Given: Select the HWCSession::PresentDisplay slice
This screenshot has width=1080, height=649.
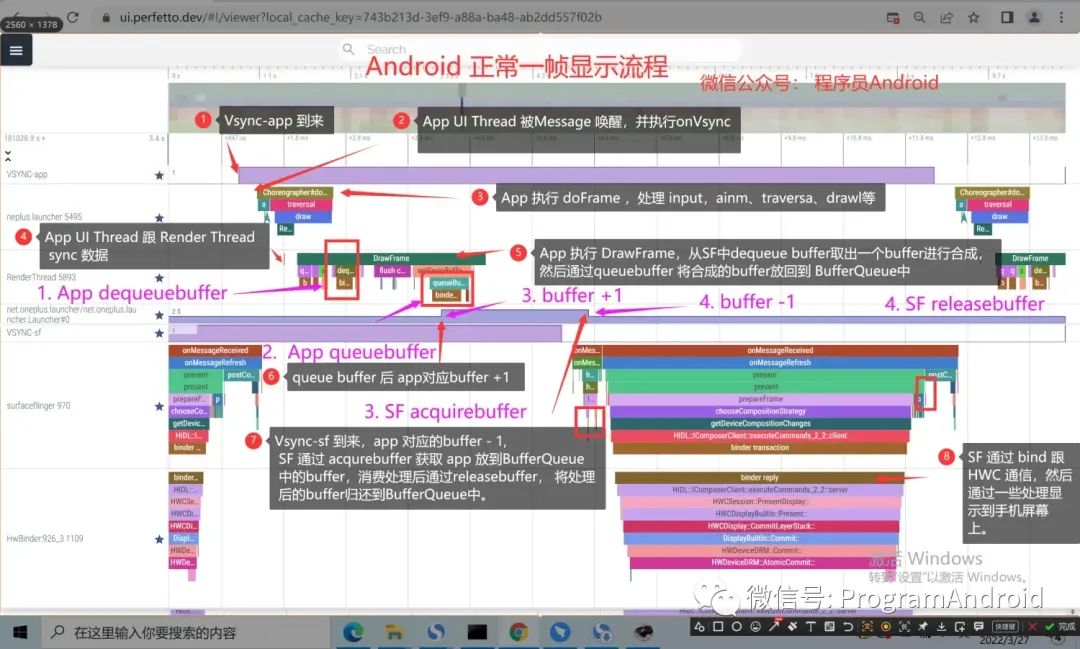Looking at the screenshot, I should (x=760, y=502).
